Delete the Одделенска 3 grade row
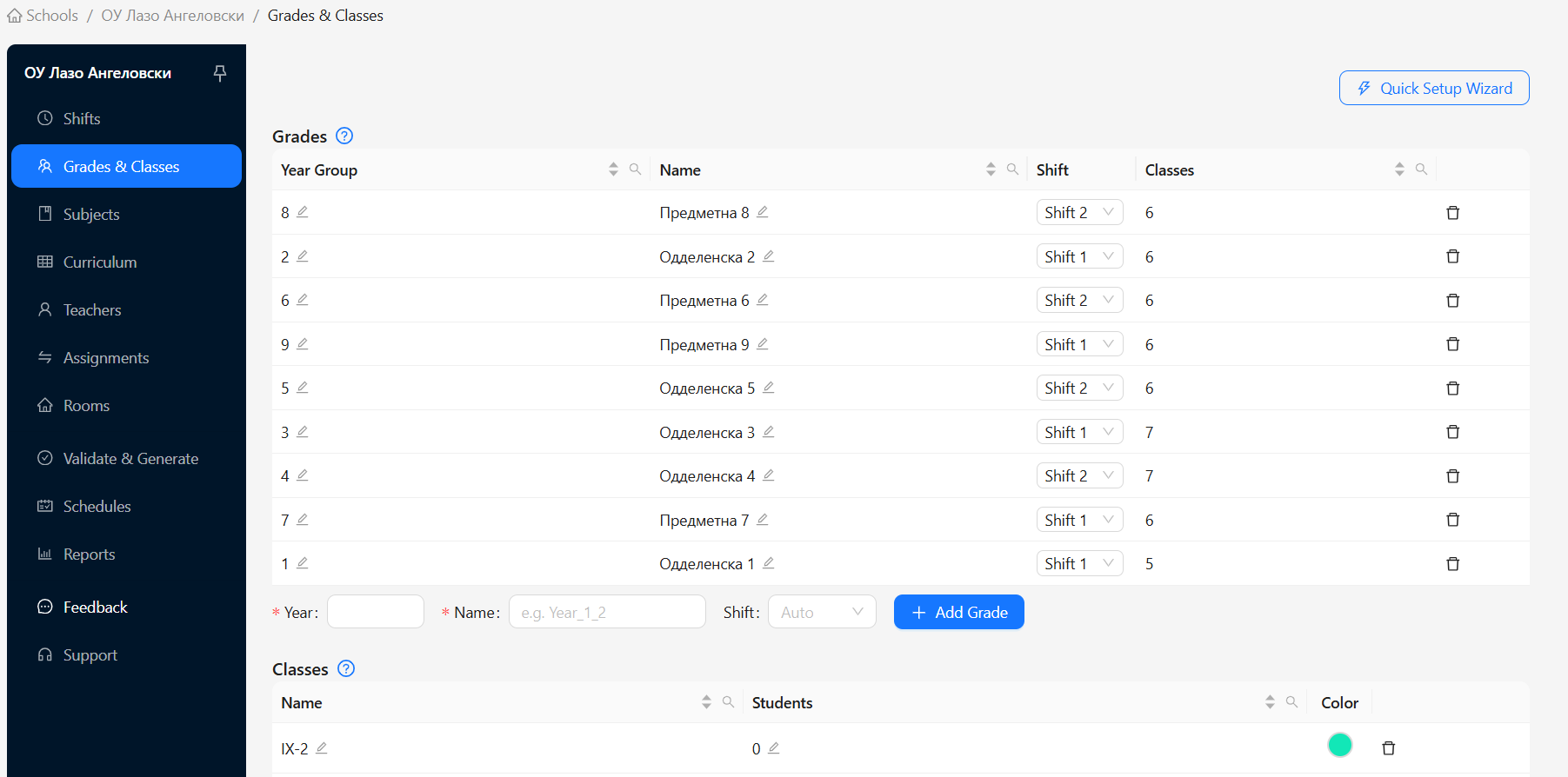The image size is (1568, 777). [x=1452, y=432]
